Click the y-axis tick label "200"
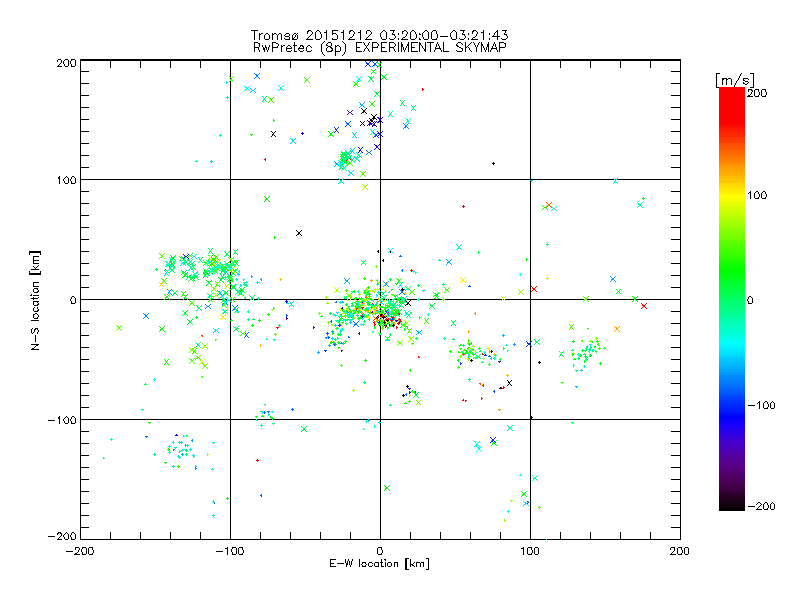This screenshot has height=600, width=800. [x=66, y=63]
